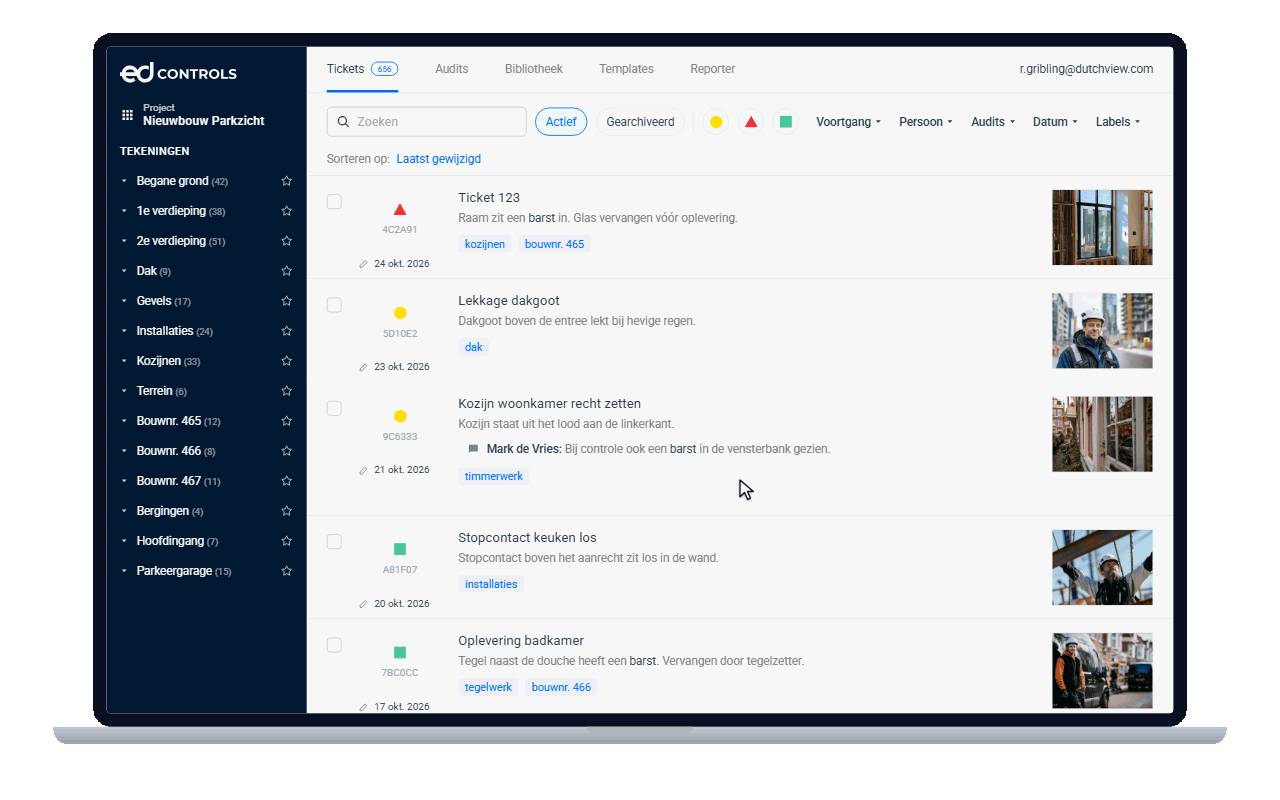Filter tickets by yellow circle status
This screenshot has width=1280, height=800.
[x=716, y=122]
